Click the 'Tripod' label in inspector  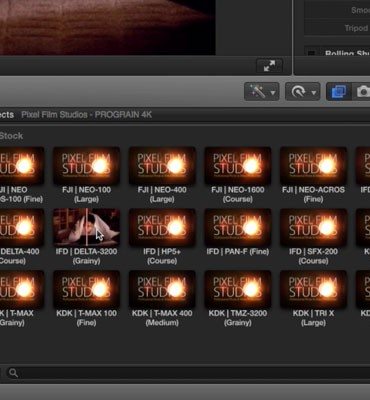click(x=356, y=28)
